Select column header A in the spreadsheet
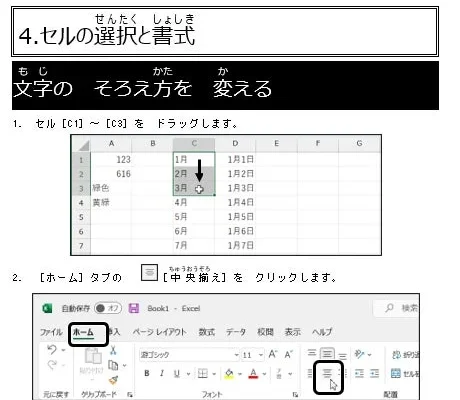This screenshot has height=400, width=460. pos(111,144)
